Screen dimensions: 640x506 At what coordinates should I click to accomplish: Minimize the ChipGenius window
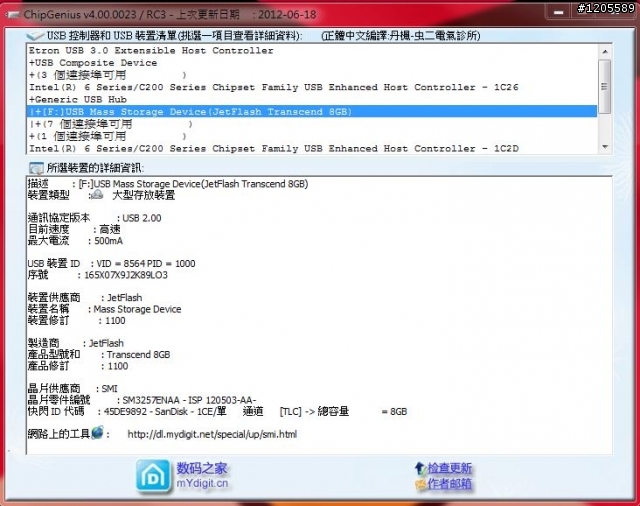(558, 13)
